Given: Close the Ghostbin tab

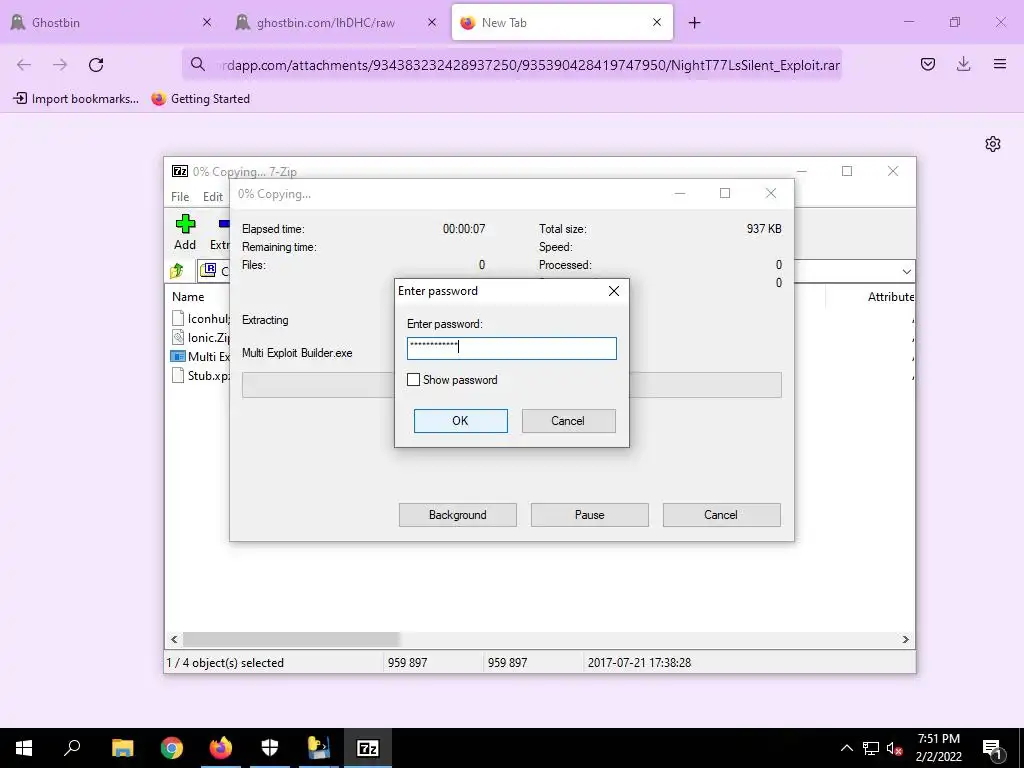Looking at the screenshot, I should (207, 23).
